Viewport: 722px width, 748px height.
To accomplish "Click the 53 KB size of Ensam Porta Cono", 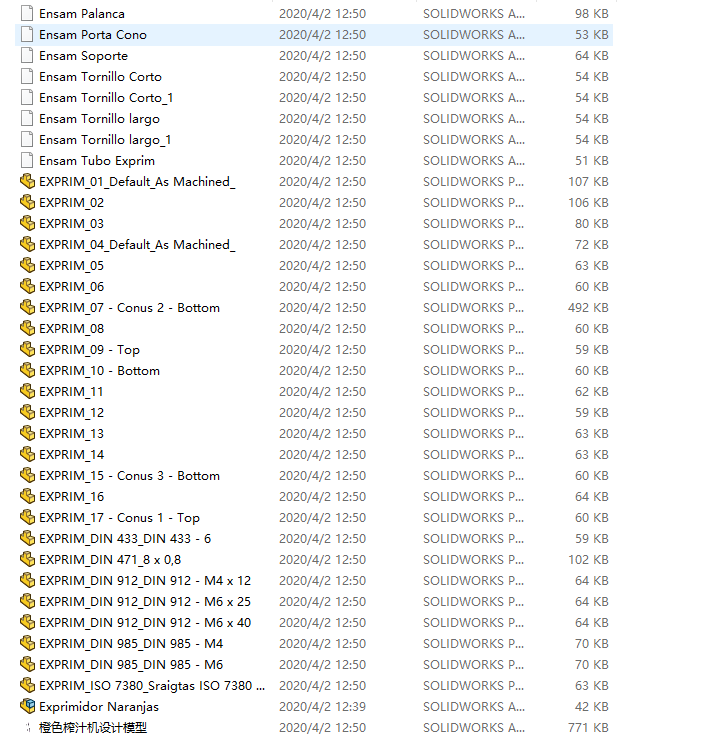I will coord(592,35).
